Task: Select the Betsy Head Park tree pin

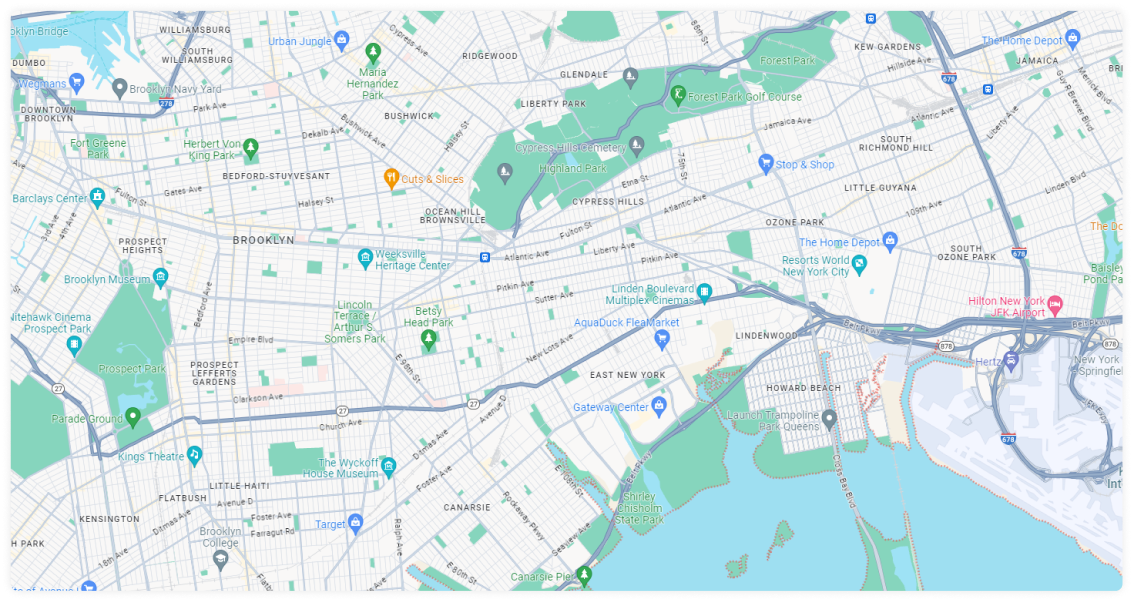Action: (x=429, y=340)
